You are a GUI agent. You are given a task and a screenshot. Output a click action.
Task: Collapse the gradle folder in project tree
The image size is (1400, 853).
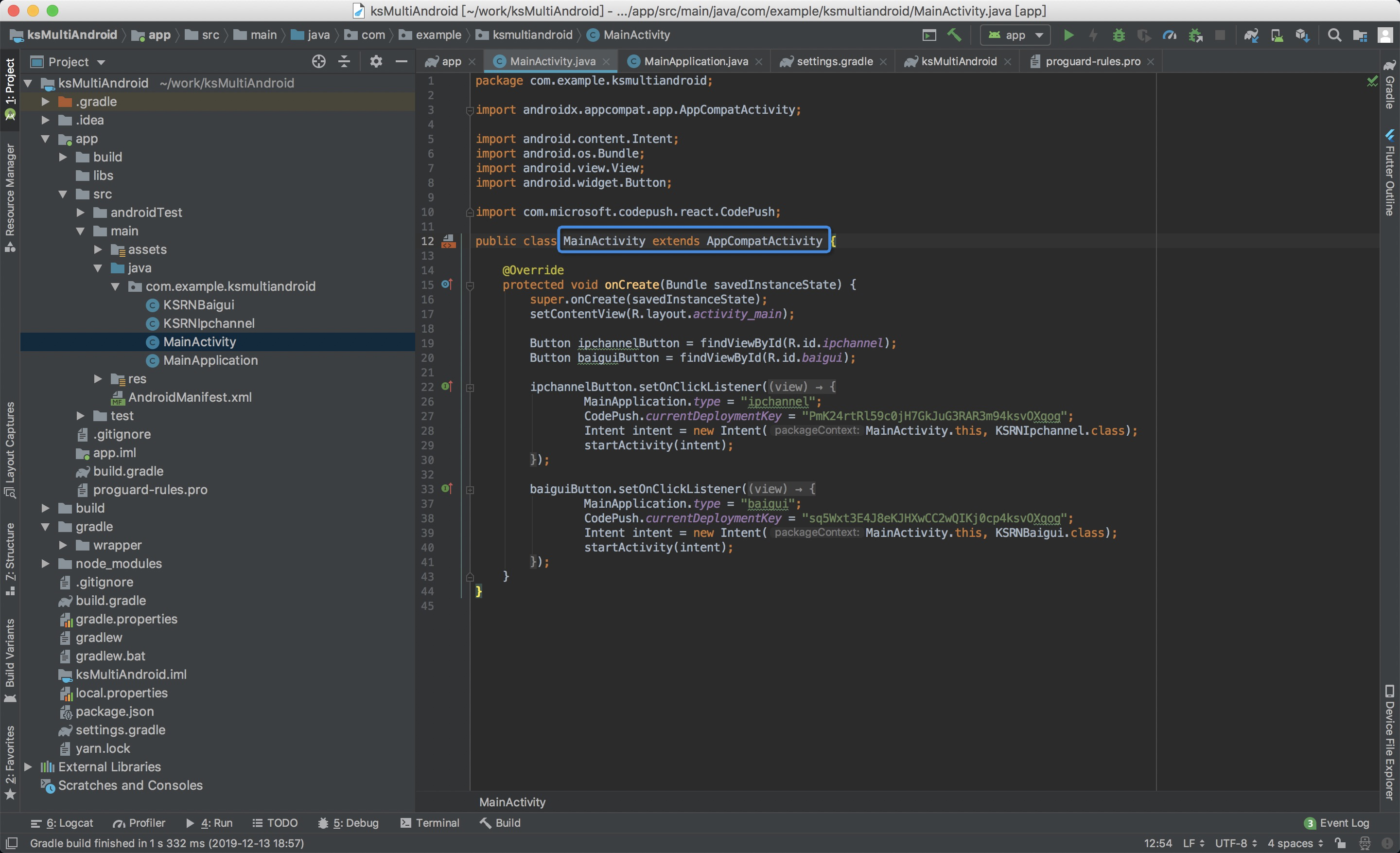[x=46, y=526]
